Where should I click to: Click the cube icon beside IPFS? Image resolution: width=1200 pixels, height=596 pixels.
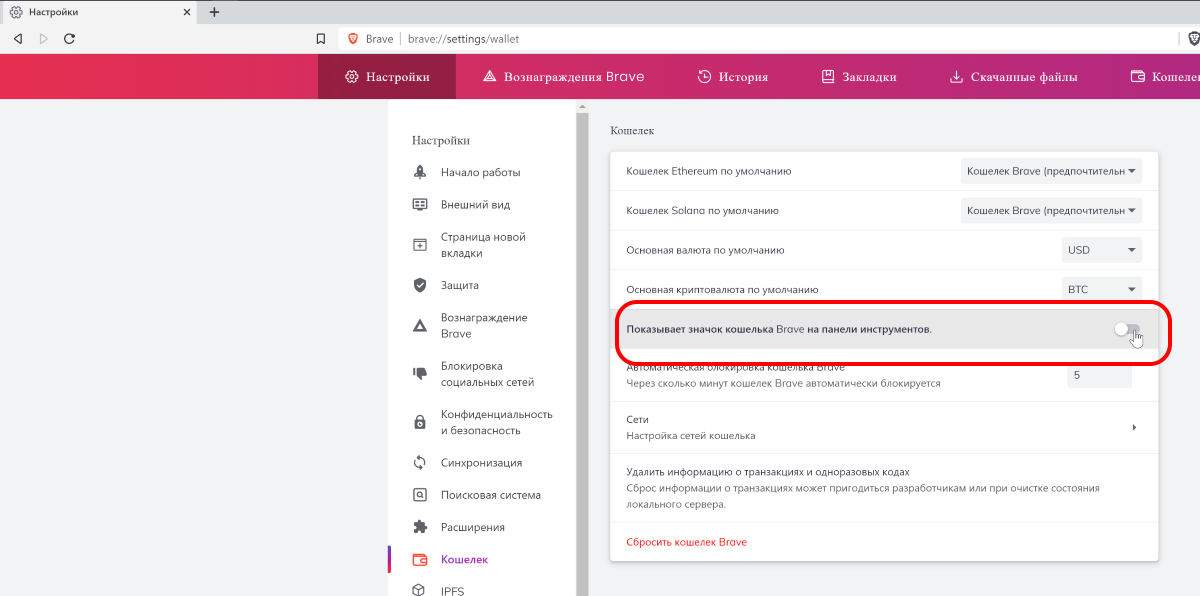(420, 591)
